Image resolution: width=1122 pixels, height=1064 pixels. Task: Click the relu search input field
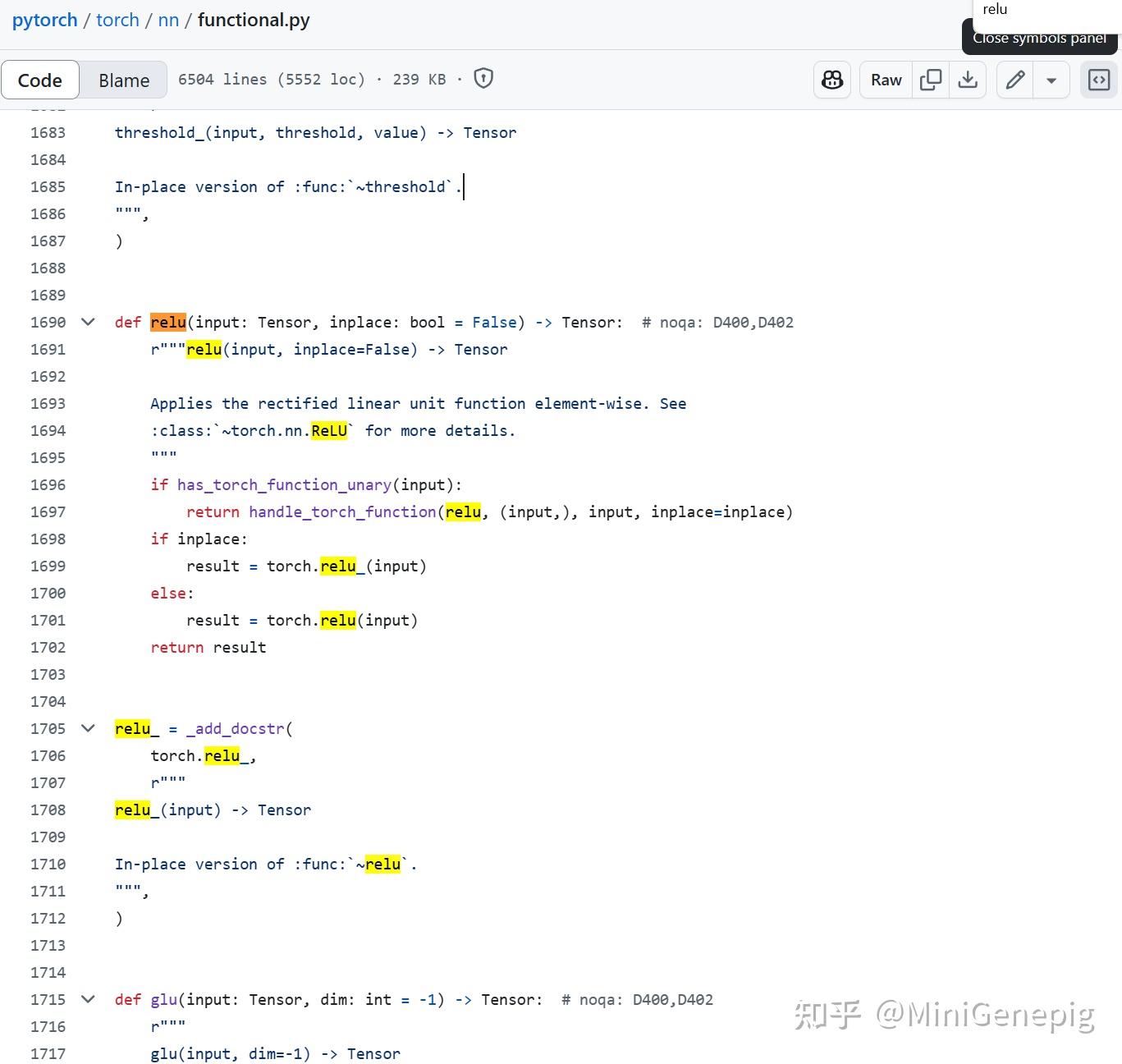pyautogui.click(x=1047, y=10)
